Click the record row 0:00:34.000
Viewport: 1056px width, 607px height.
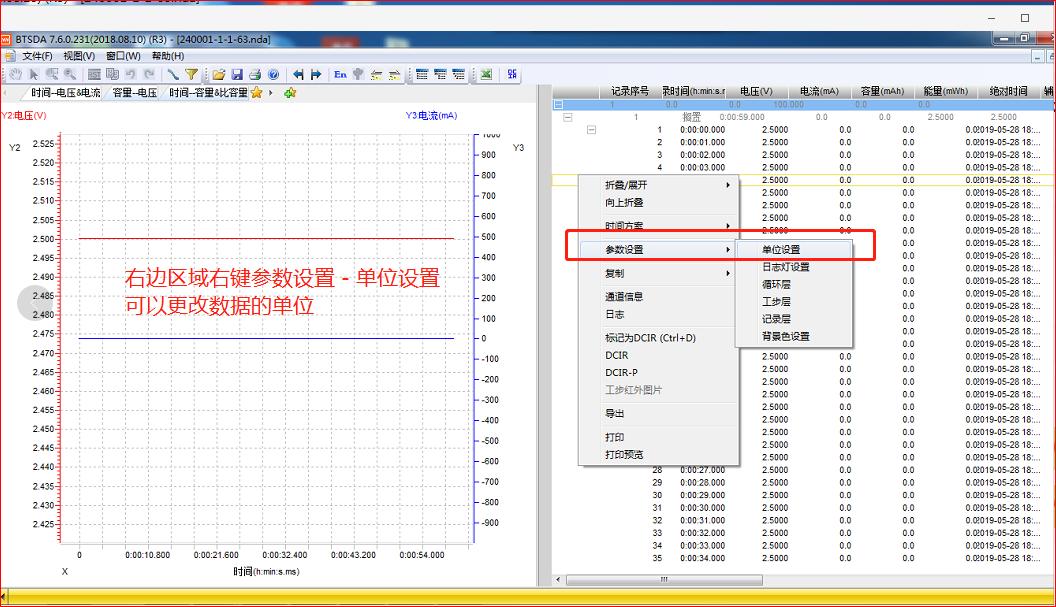(x=801, y=558)
